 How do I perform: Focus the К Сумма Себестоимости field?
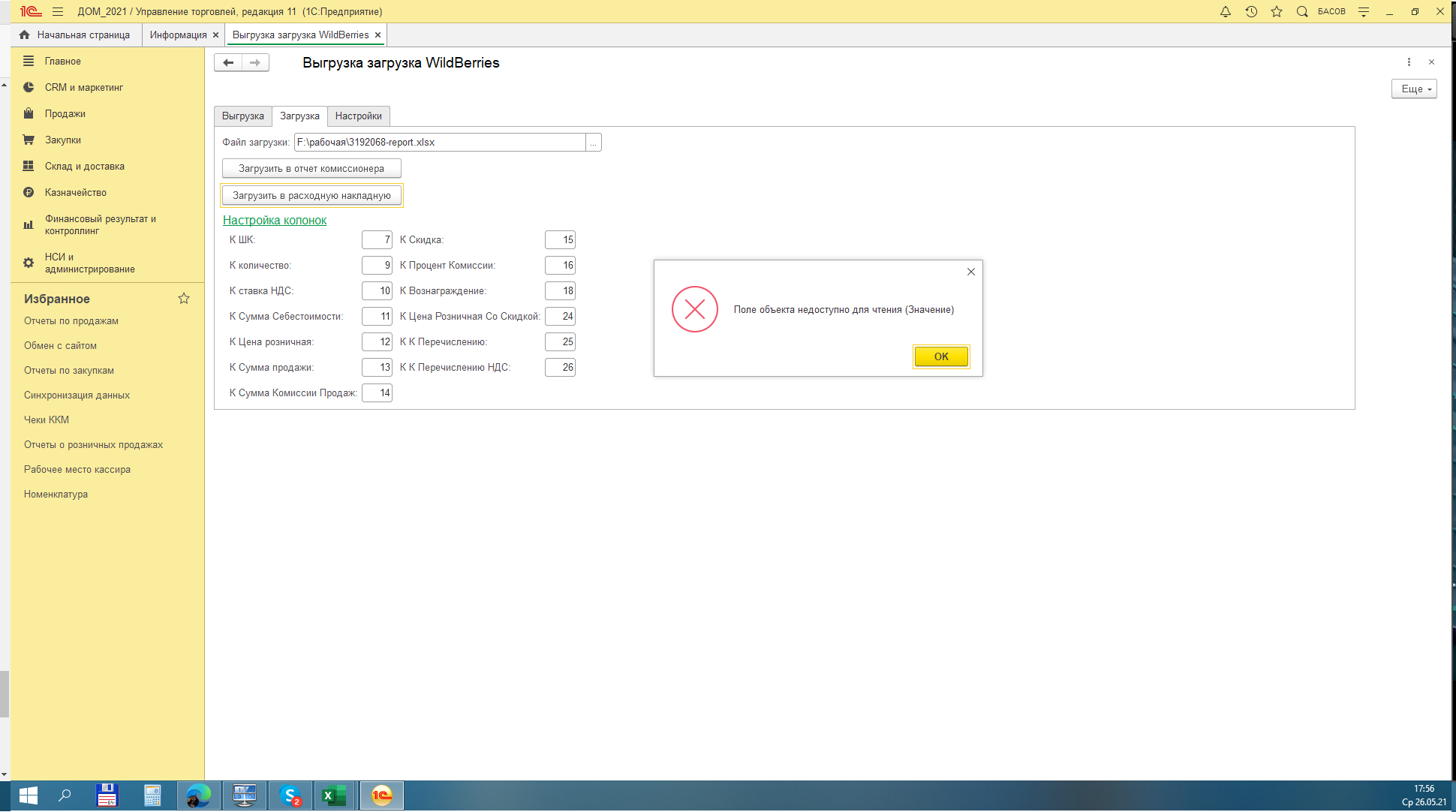click(x=377, y=317)
